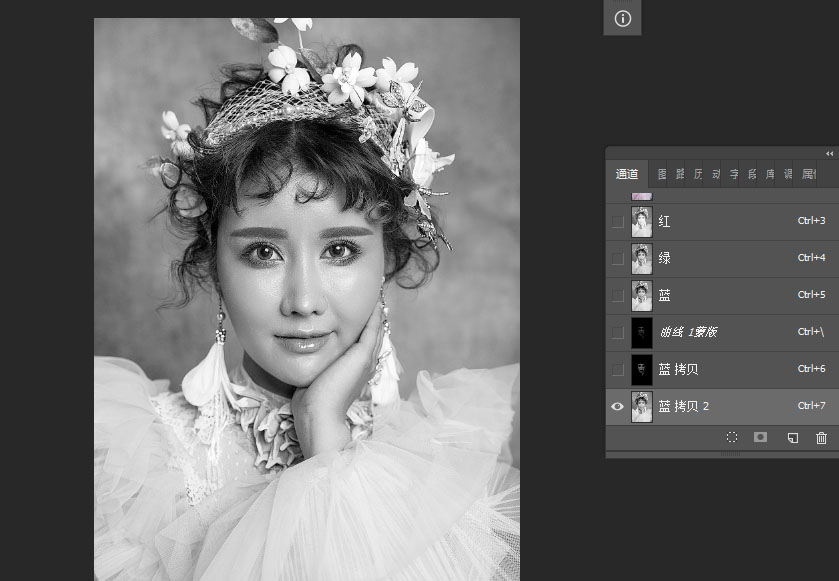Click the portrait image on the canvas
839x581 pixels.
point(307,300)
